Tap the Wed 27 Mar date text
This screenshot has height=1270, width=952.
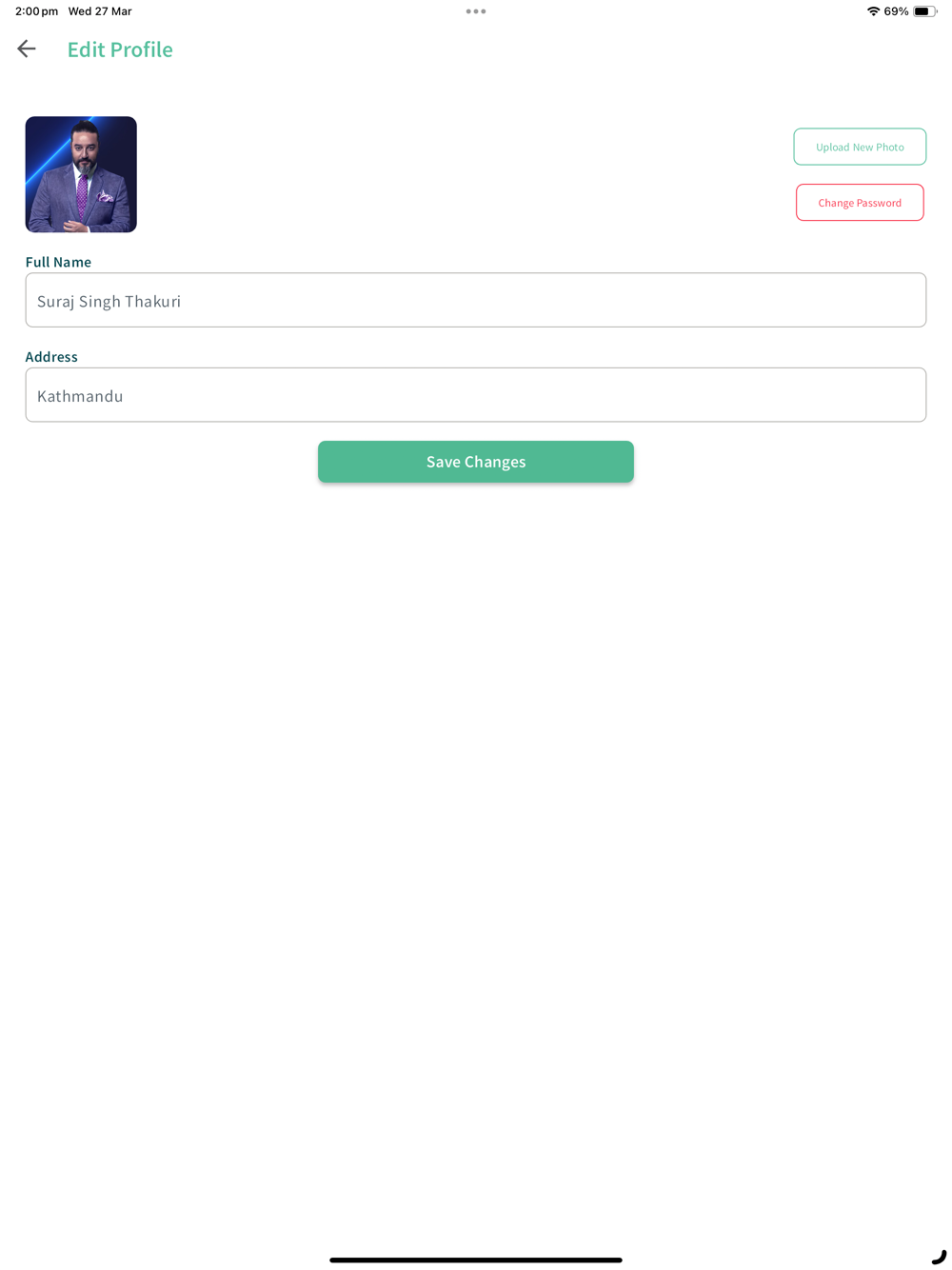tap(100, 11)
